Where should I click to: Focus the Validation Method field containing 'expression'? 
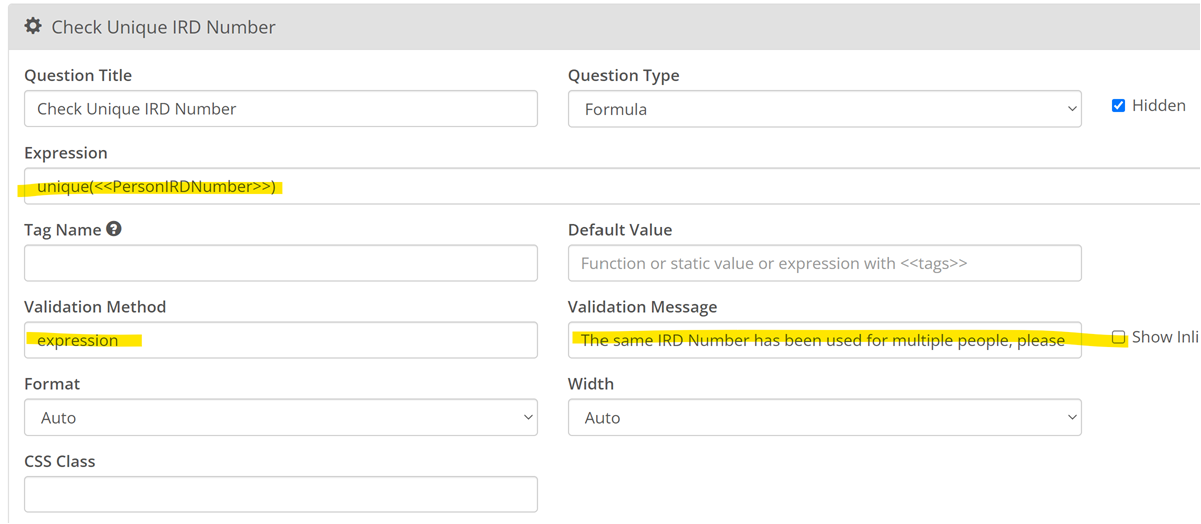click(x=280, y=340)
